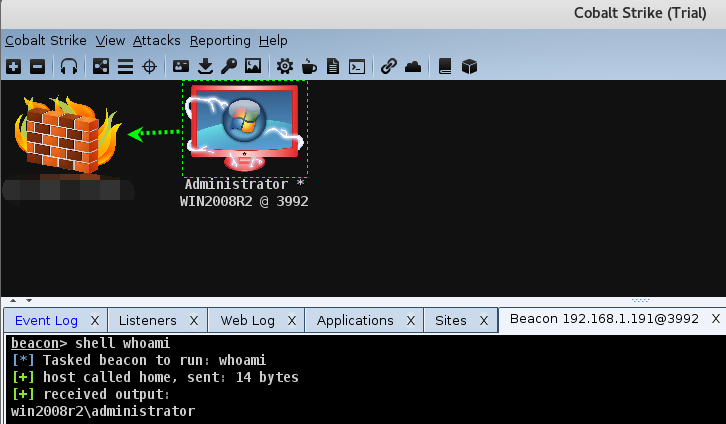
Task: Click the document macro icon
Action: (x=333, y=67)
